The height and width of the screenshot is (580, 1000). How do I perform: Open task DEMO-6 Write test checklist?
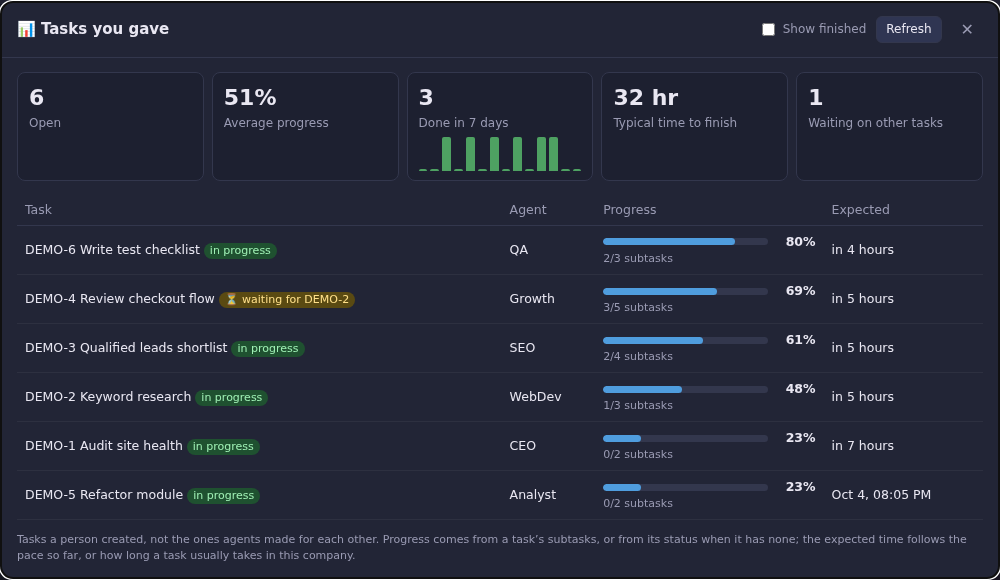[x=112, y=250]
